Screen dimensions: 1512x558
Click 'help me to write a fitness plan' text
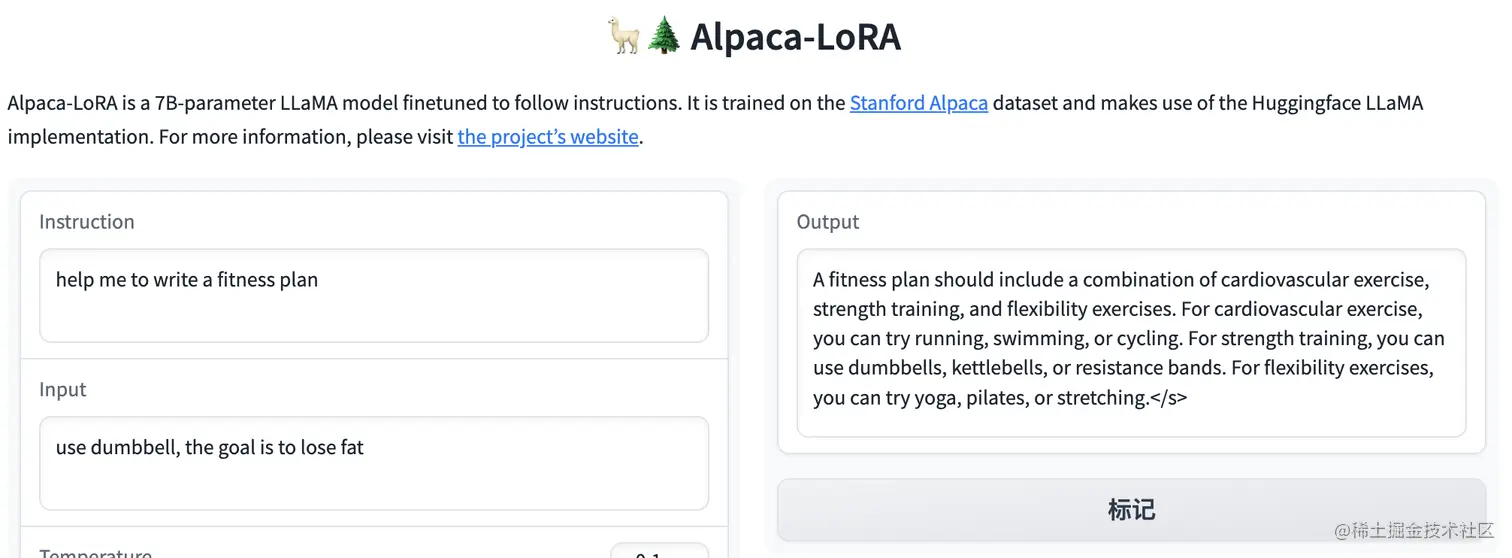pyautogui.click(x=186, y=280)
